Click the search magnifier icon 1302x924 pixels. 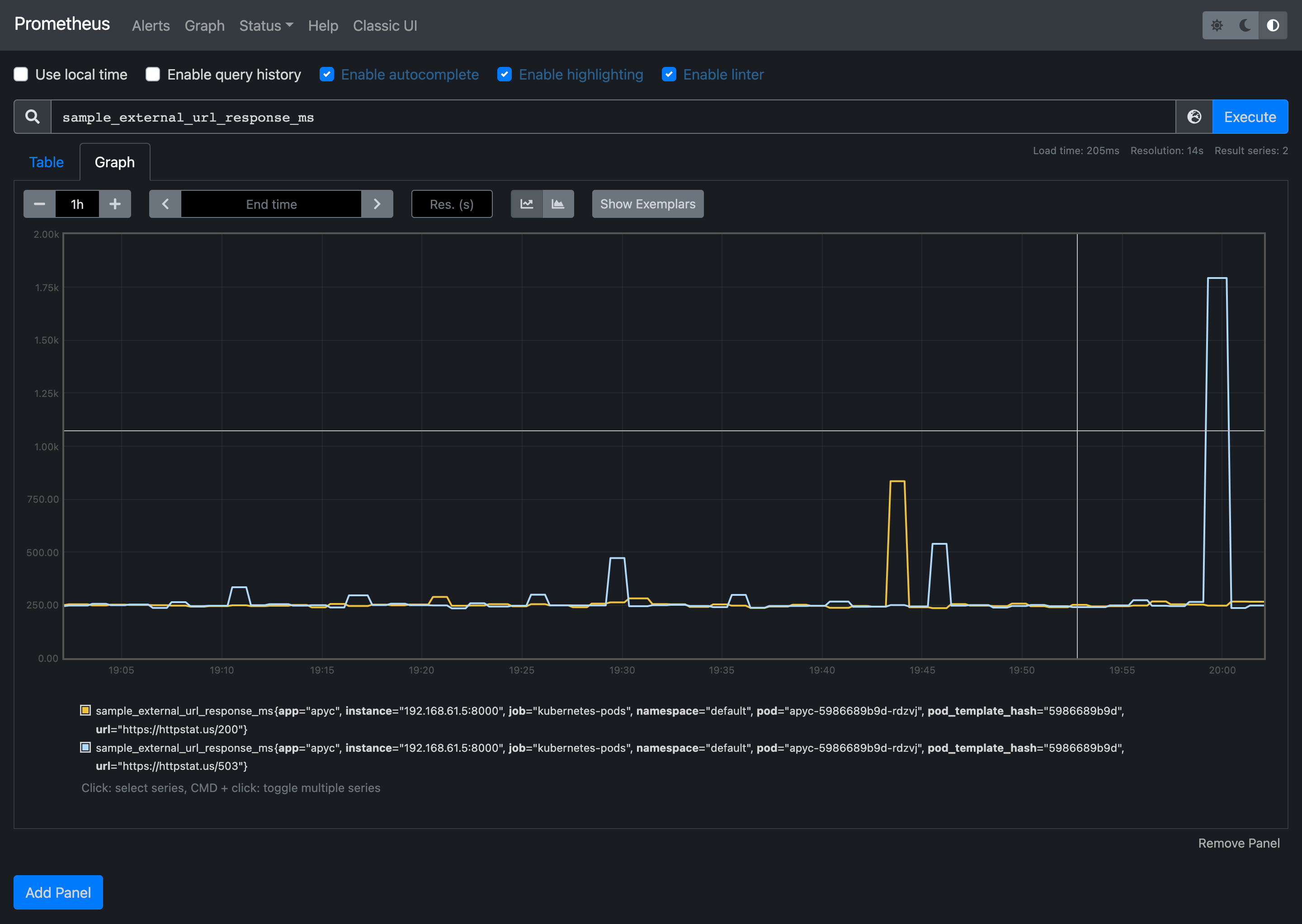(31, 116)
